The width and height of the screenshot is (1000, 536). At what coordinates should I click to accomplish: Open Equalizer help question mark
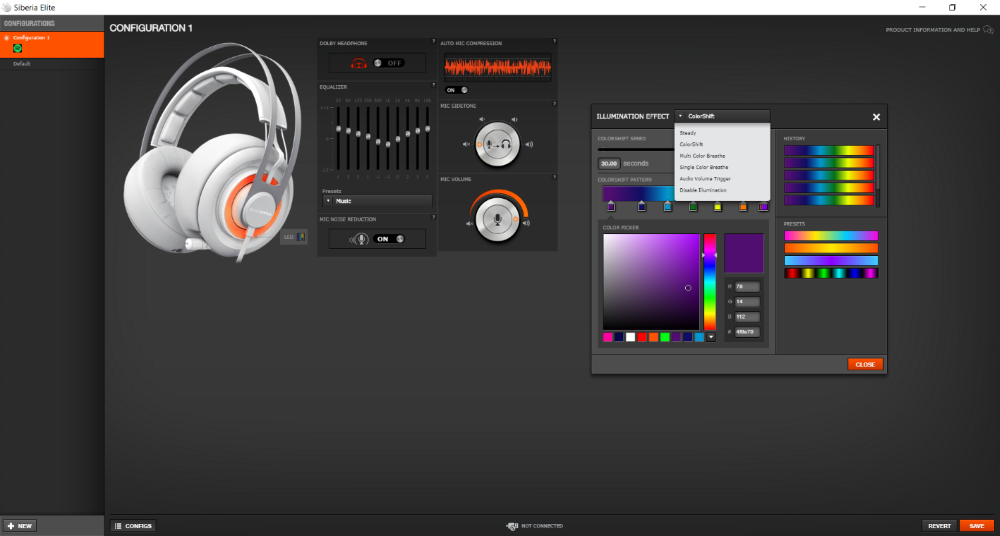click(x=433, y=85)
